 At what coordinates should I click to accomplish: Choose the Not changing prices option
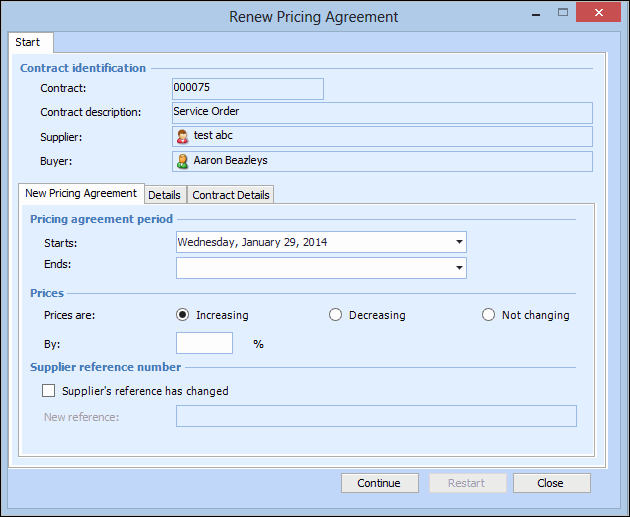click(x=489, y=315)
